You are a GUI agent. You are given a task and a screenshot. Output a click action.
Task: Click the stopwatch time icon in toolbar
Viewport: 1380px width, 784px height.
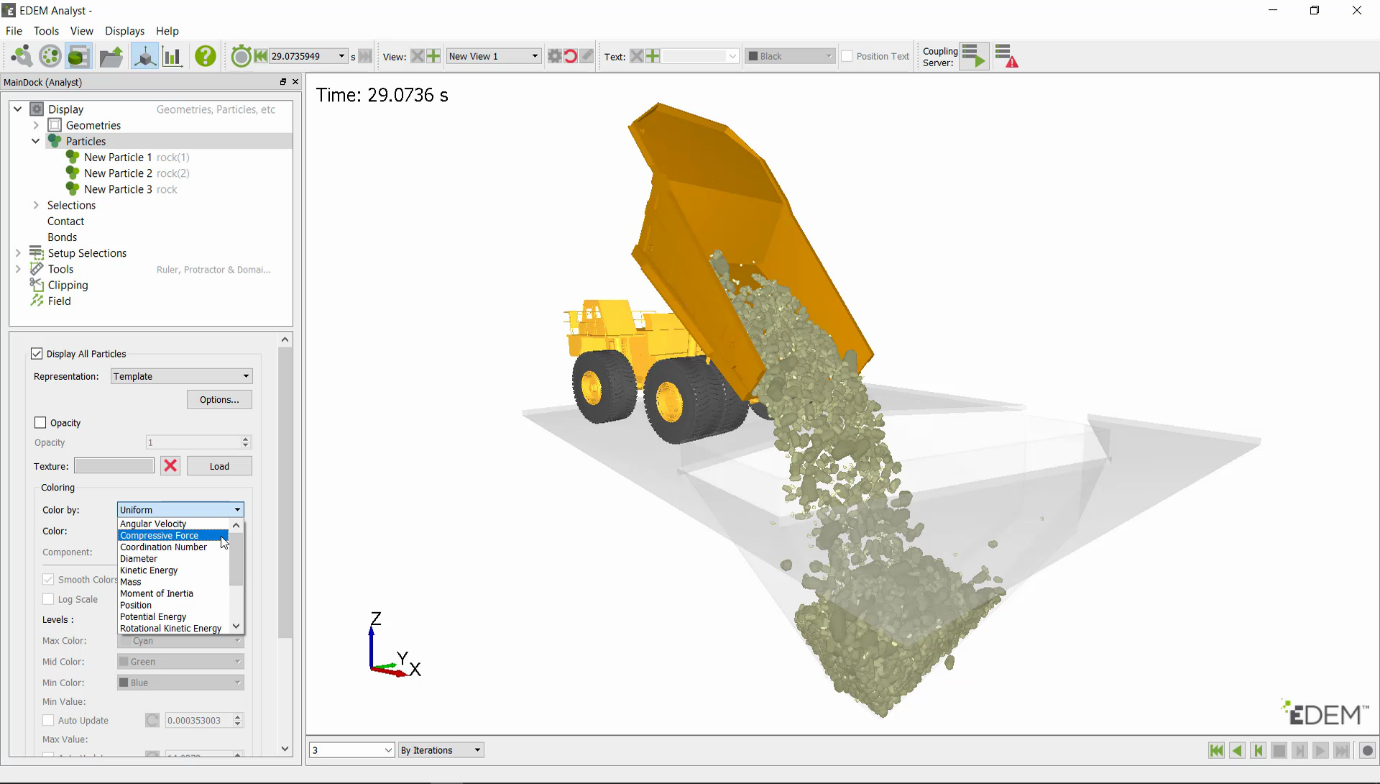click(241, 56)
